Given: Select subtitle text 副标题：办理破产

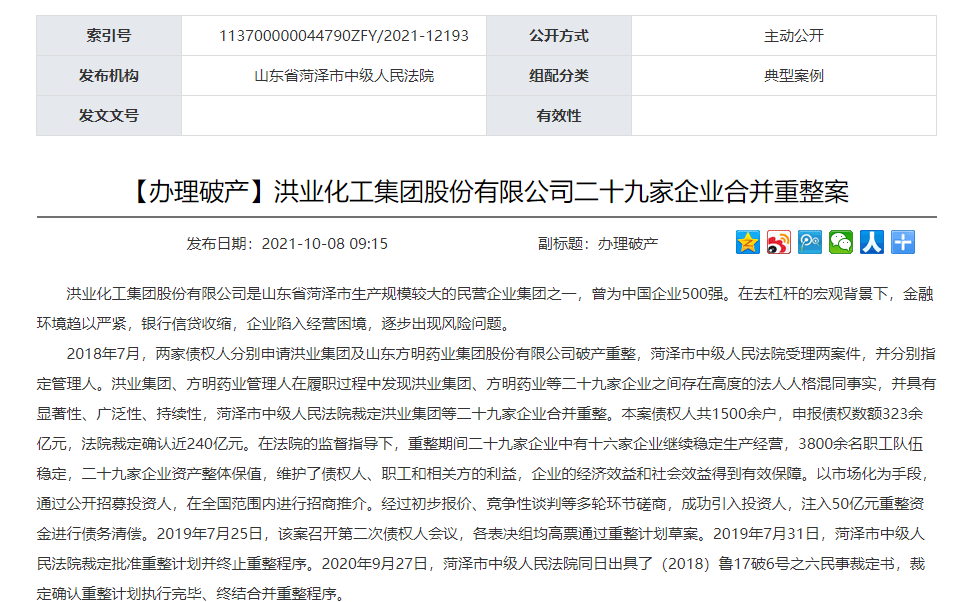Looking at the screenshot, I should pos(598,244).
